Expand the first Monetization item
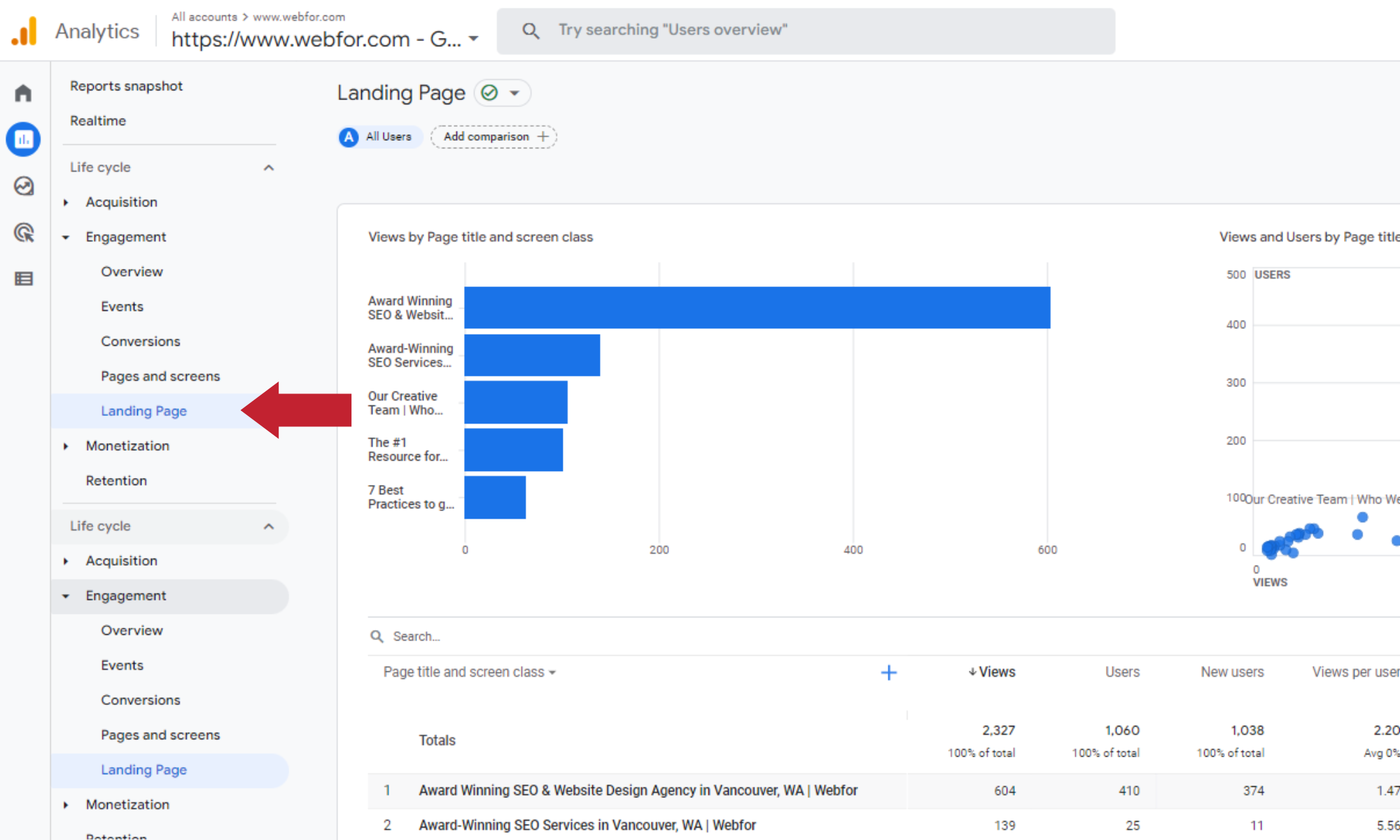This screenshot has width=1400, height=840. (66, 446)
